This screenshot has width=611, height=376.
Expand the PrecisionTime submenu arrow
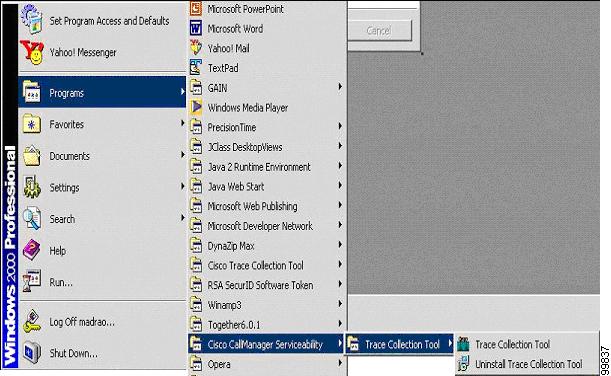[x=340, y=126]
